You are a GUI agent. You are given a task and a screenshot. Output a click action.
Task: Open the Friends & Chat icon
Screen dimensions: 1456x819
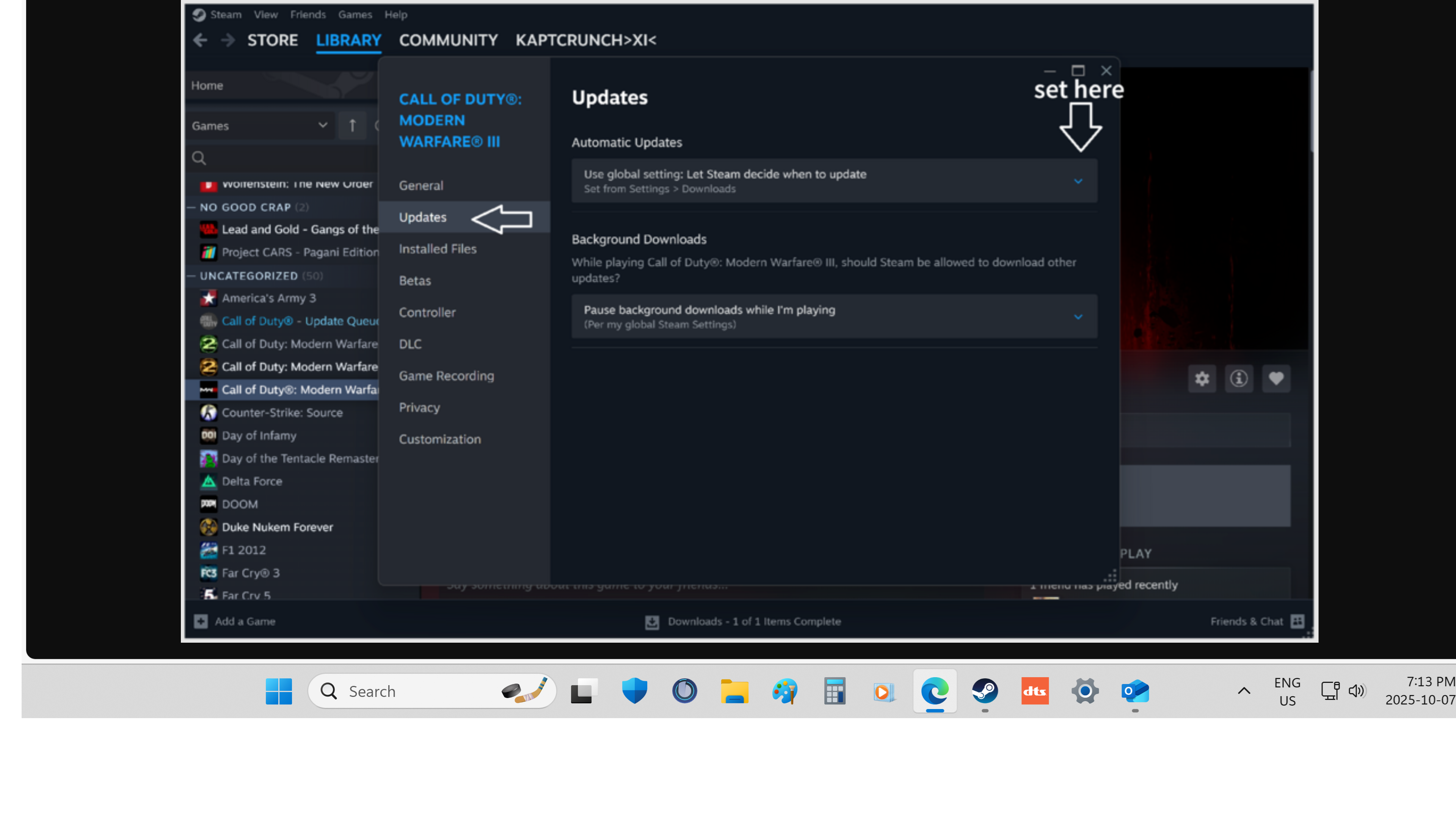[x=1298, y=621]
